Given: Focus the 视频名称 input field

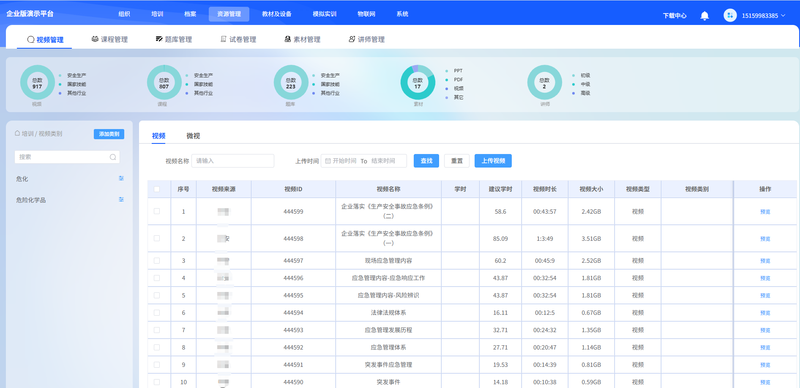Looking at the screenshot, I should 233,161.
